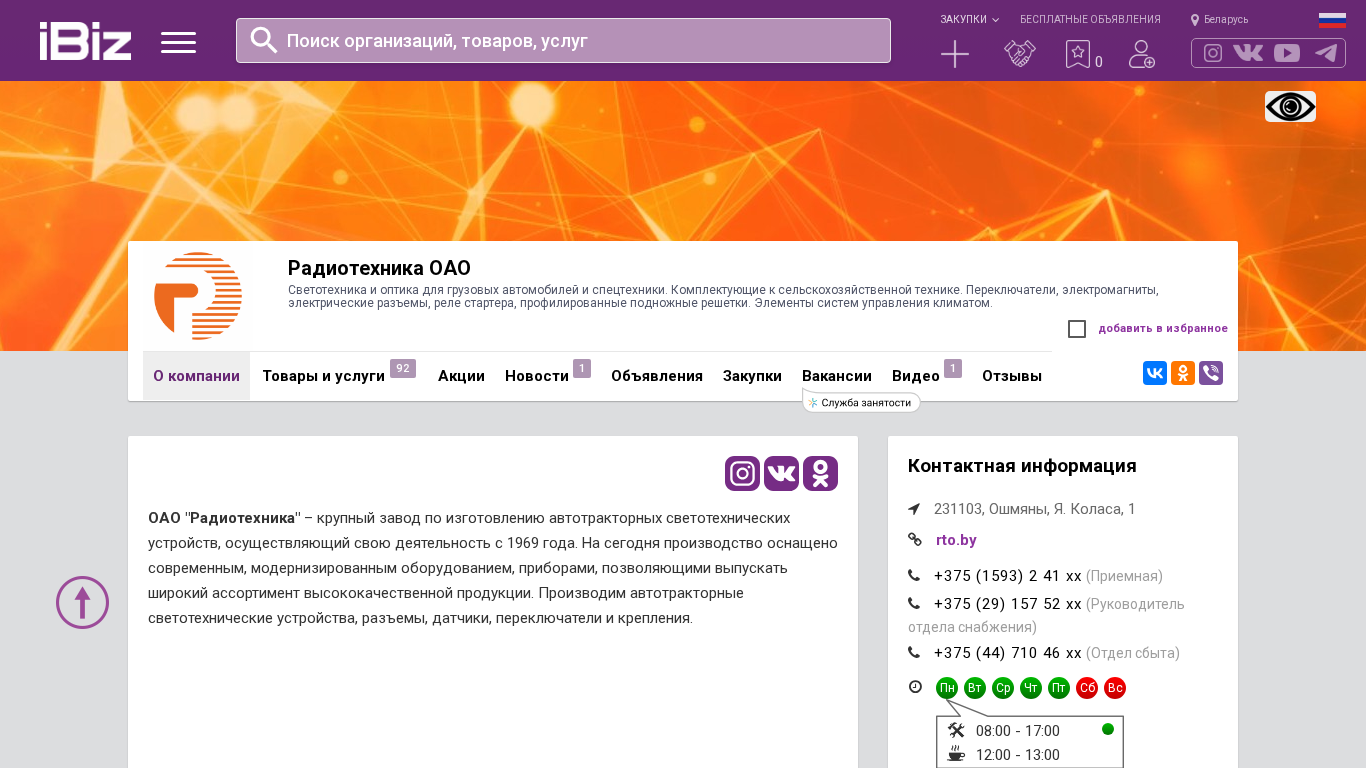The width and height of the screenshot is (1366, 768).
Task: Open the handshake partners icon
Action: click(x=1020, y=54)
